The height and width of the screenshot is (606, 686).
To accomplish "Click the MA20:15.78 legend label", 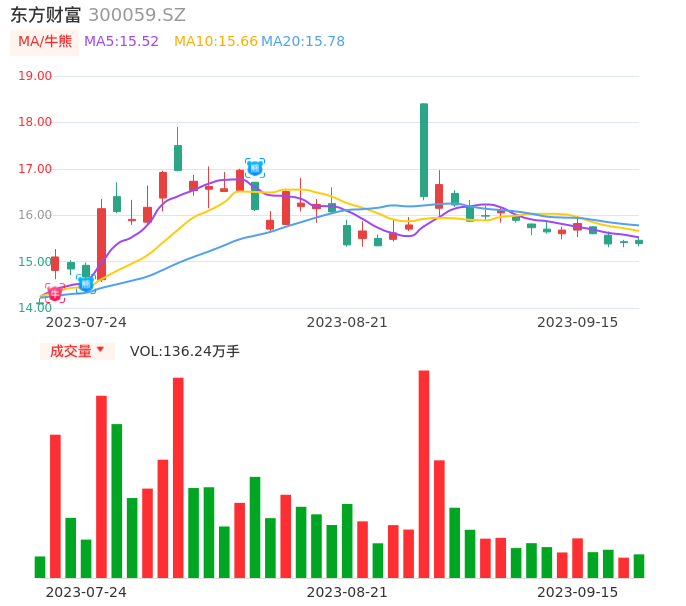I will 303,41.
